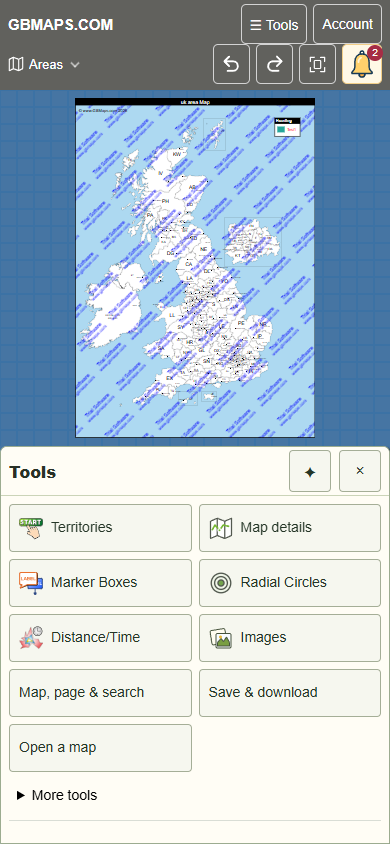The width and height of the screenshot is (390, 844).
Task: Open the Territories tool
Action: click(x=100, y=528)
